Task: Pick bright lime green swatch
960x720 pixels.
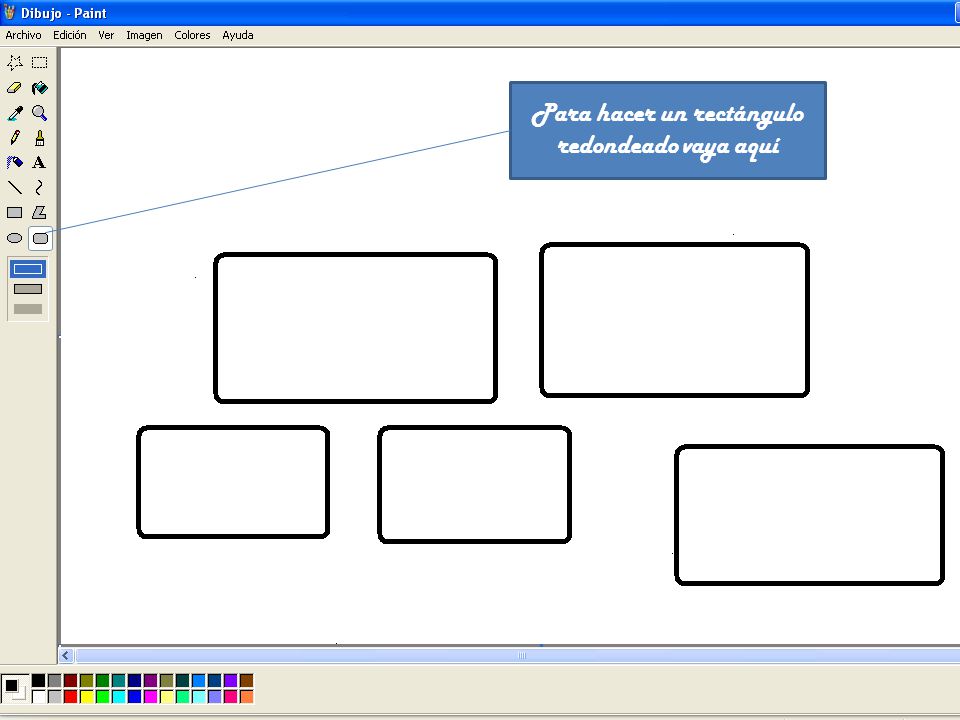Action: [102, 697]
